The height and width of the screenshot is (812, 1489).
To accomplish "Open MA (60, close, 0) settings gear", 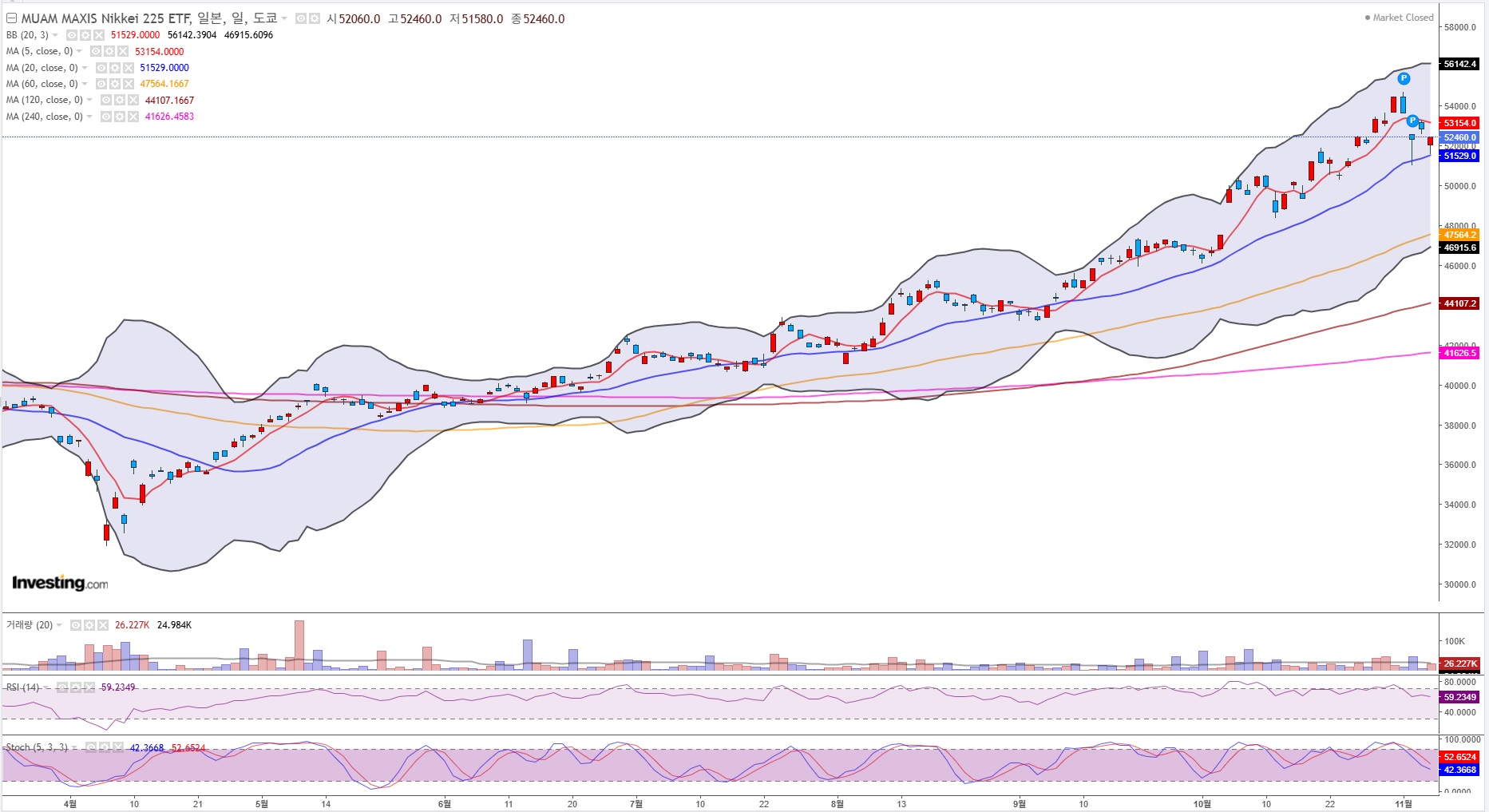I will tap(115, 84).
